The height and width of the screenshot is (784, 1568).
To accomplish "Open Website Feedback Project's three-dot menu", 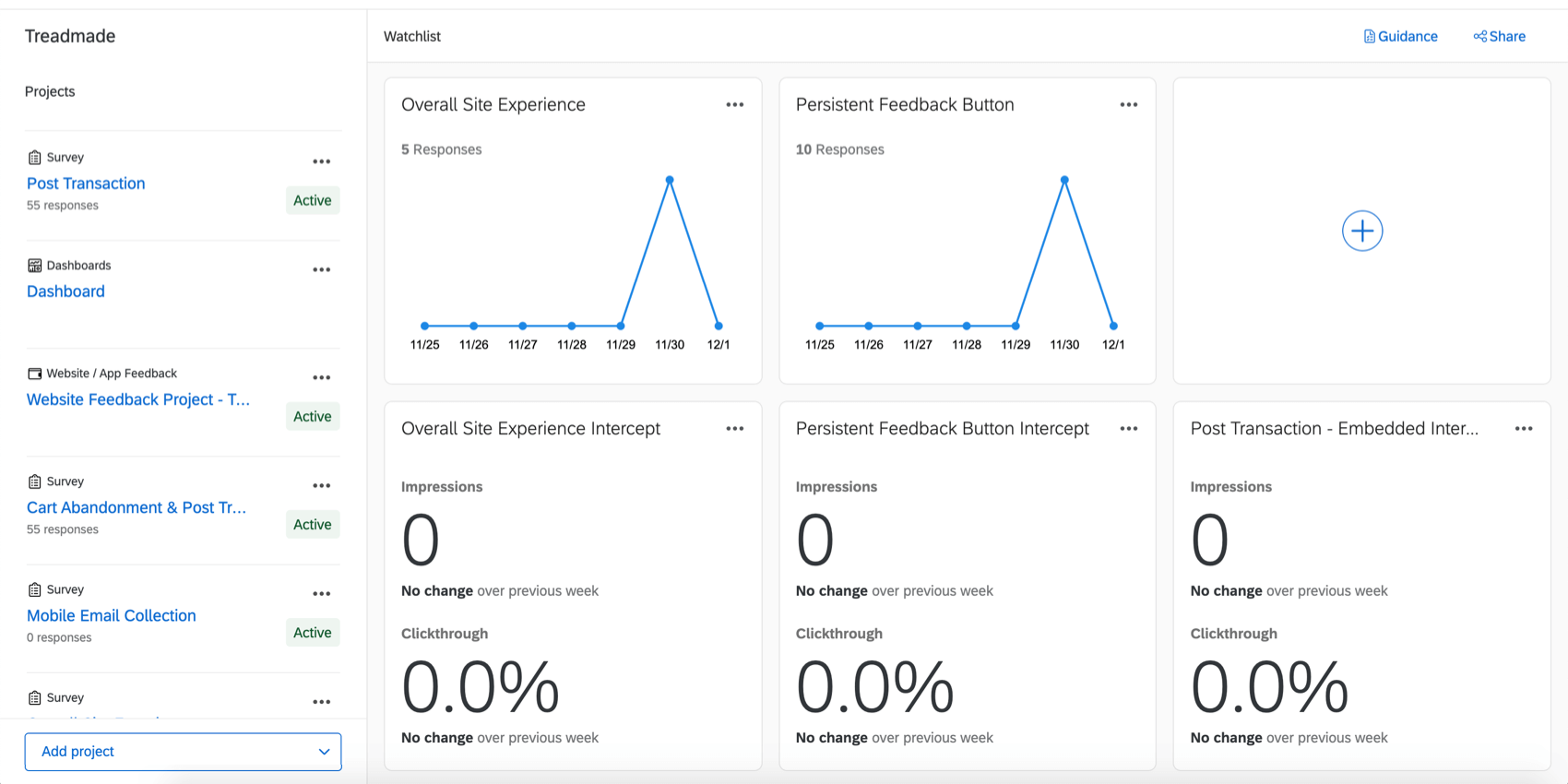I will pyautogui.click(x=321, y=378).
